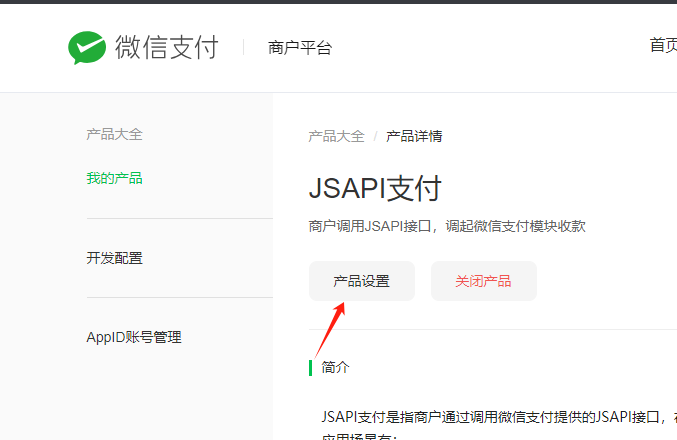The image size is (677, 440).
Task: Click the WeChat Pay green logo icon
Action: 87,47
